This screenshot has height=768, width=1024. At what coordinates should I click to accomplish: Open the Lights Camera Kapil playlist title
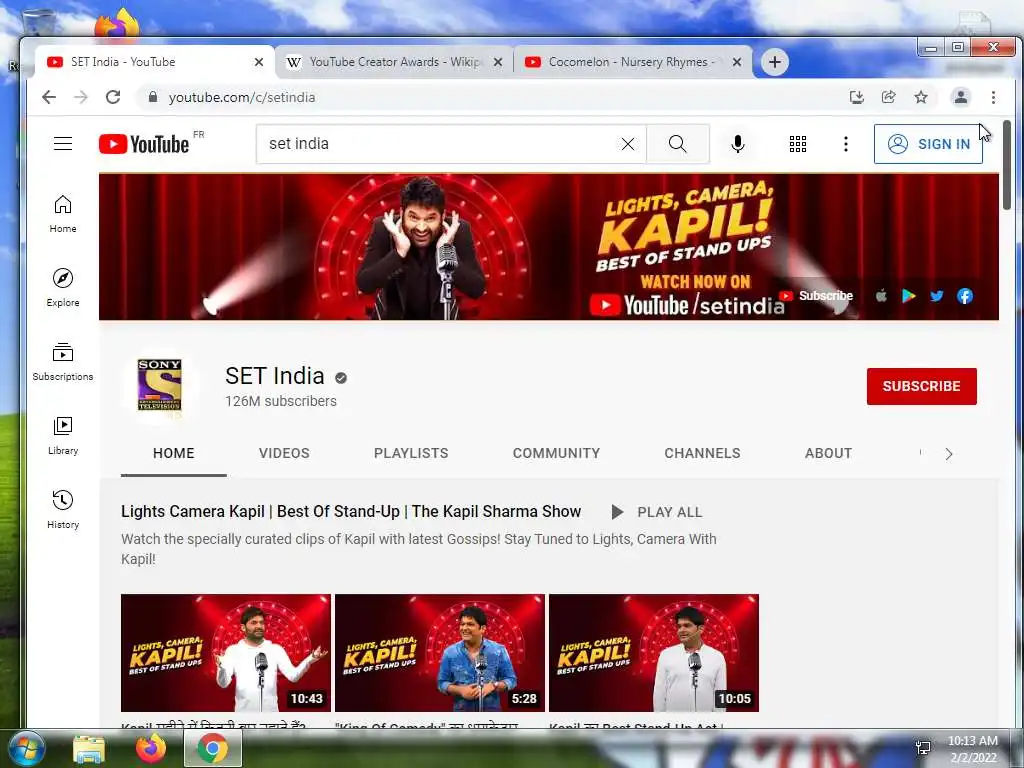click(x=351, y=511)
